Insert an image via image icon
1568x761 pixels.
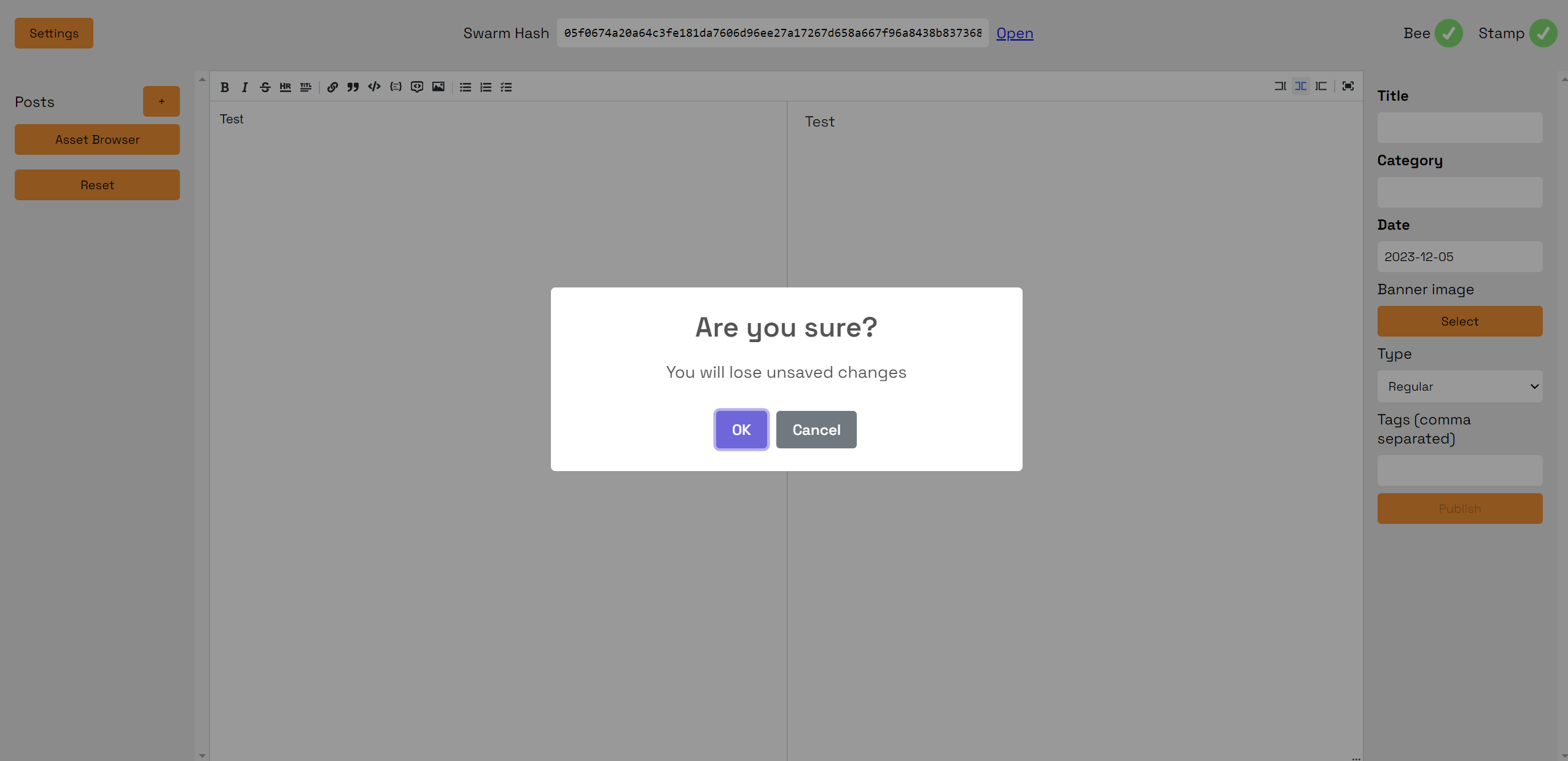pos(438,87)
